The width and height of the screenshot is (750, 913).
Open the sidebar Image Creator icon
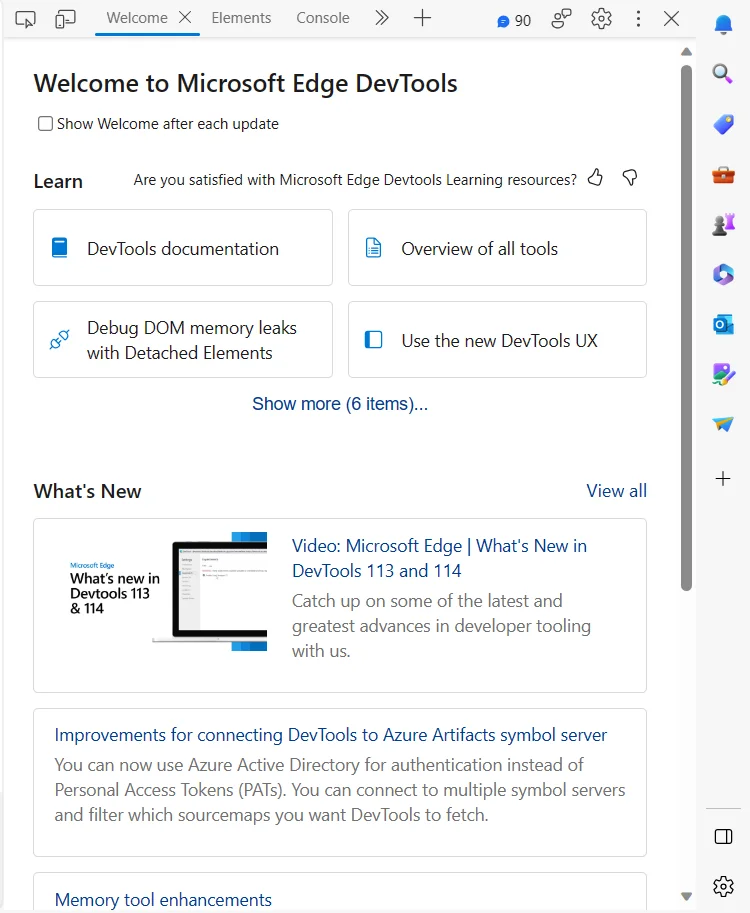point(723,374)
